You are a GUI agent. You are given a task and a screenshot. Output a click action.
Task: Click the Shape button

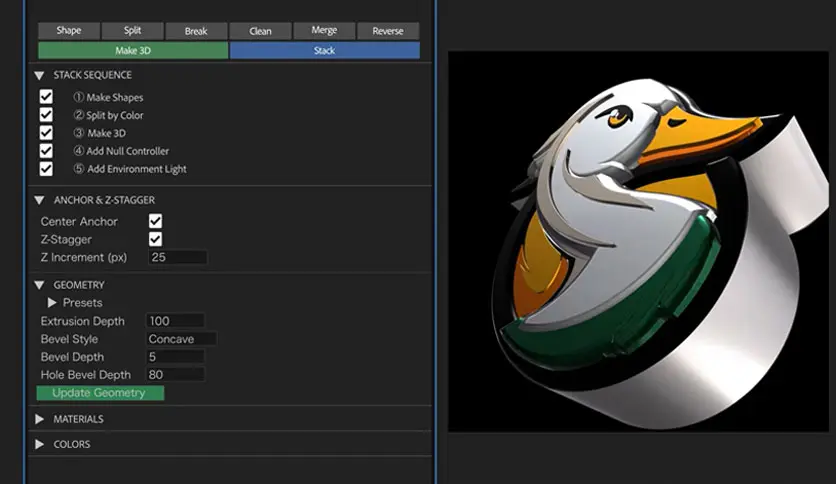(x=69, y=30)
